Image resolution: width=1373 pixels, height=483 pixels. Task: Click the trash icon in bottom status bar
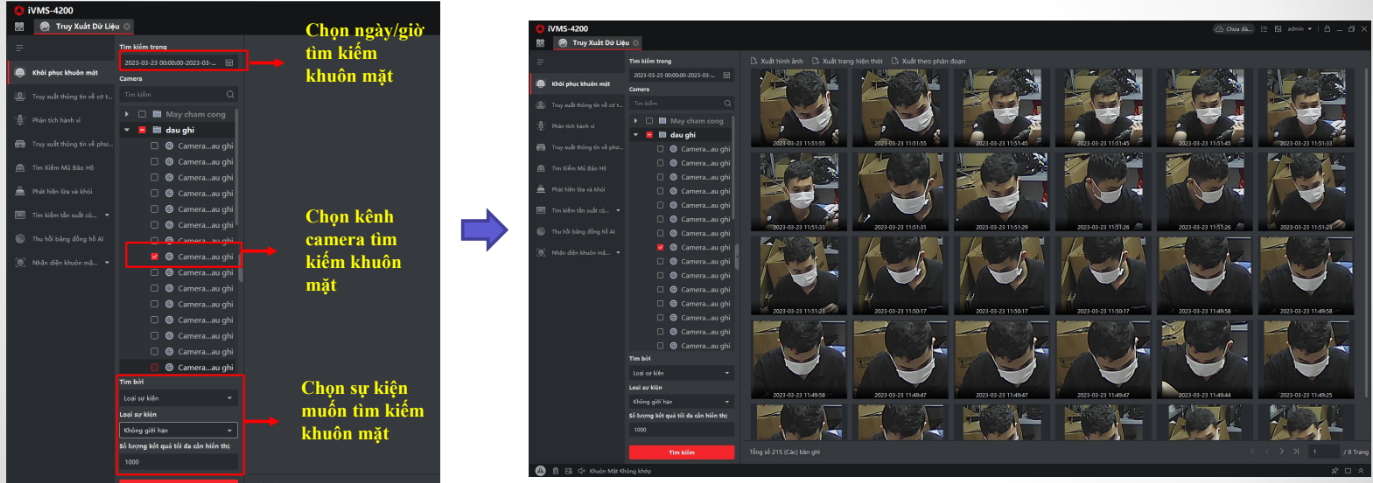coord(555,470)
